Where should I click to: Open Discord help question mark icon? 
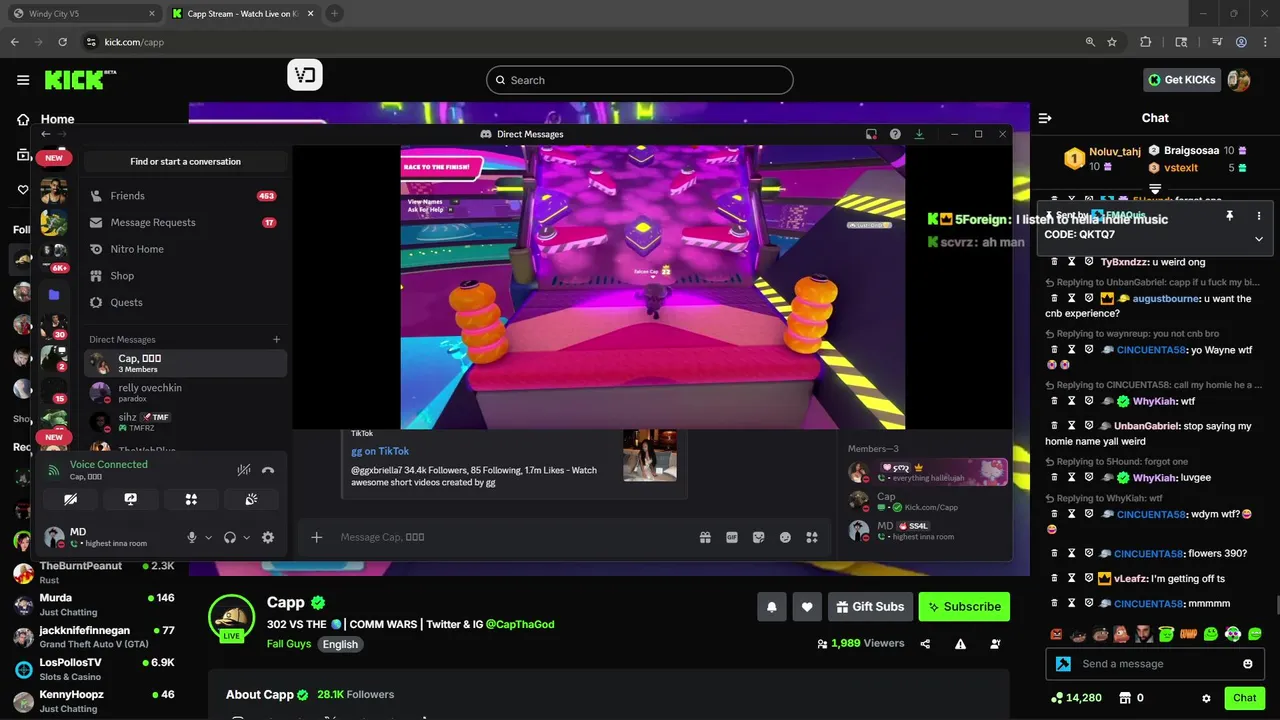[x=895, y=134]
